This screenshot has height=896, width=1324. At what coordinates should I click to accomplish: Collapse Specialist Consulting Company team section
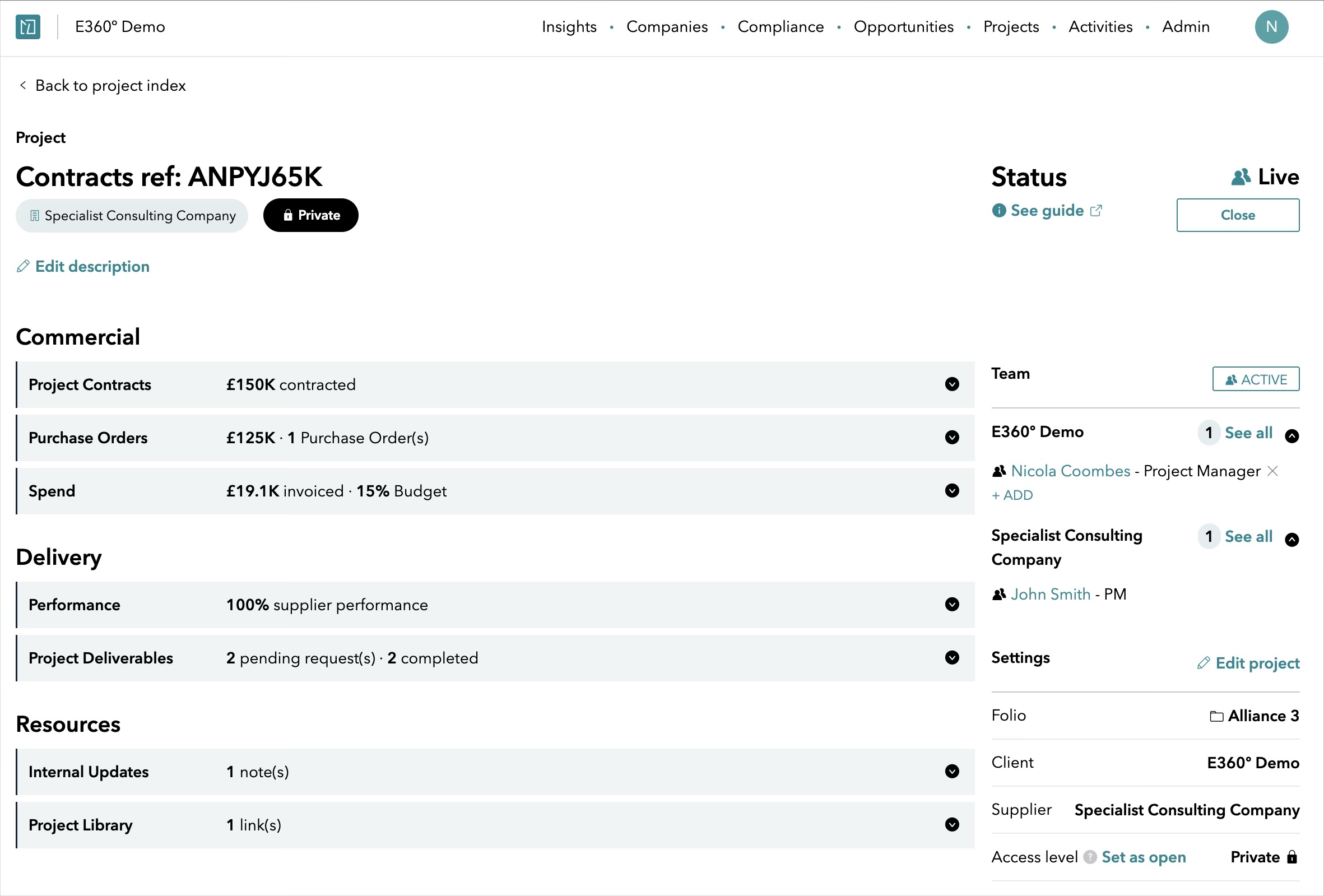1292,540
